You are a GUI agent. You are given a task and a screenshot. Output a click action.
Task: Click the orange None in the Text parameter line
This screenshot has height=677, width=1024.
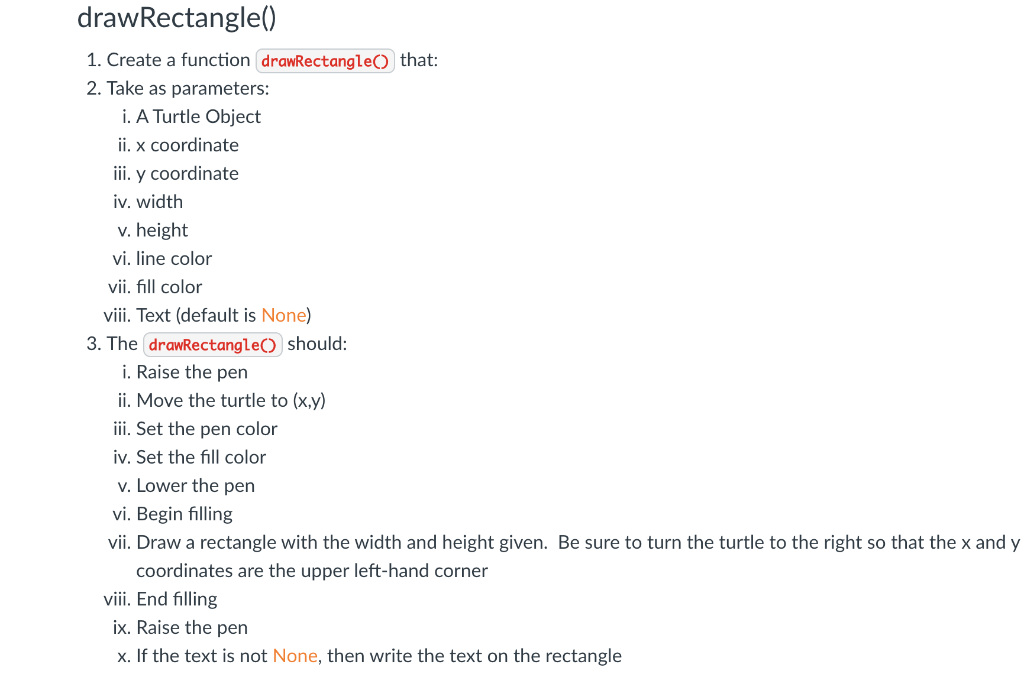[x=284, y=315]
